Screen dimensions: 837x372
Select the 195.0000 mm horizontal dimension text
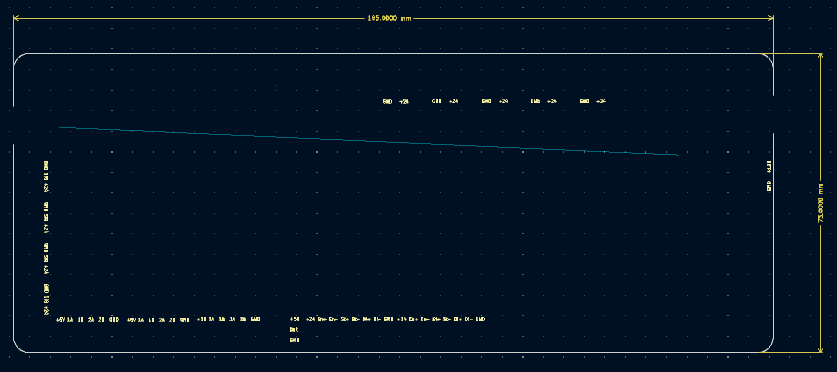[x=389, y=18]
